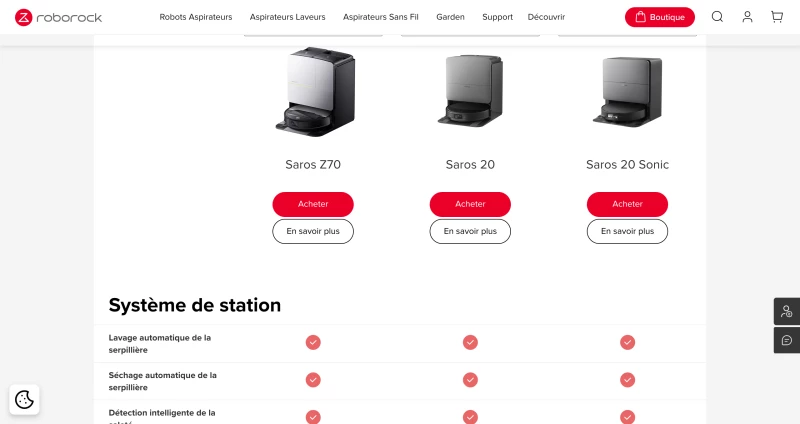This screenshot has width=800, height=424.
Task: Click Lavage automatique checkmark for Saros 20
Action: (x=470, y=342)
